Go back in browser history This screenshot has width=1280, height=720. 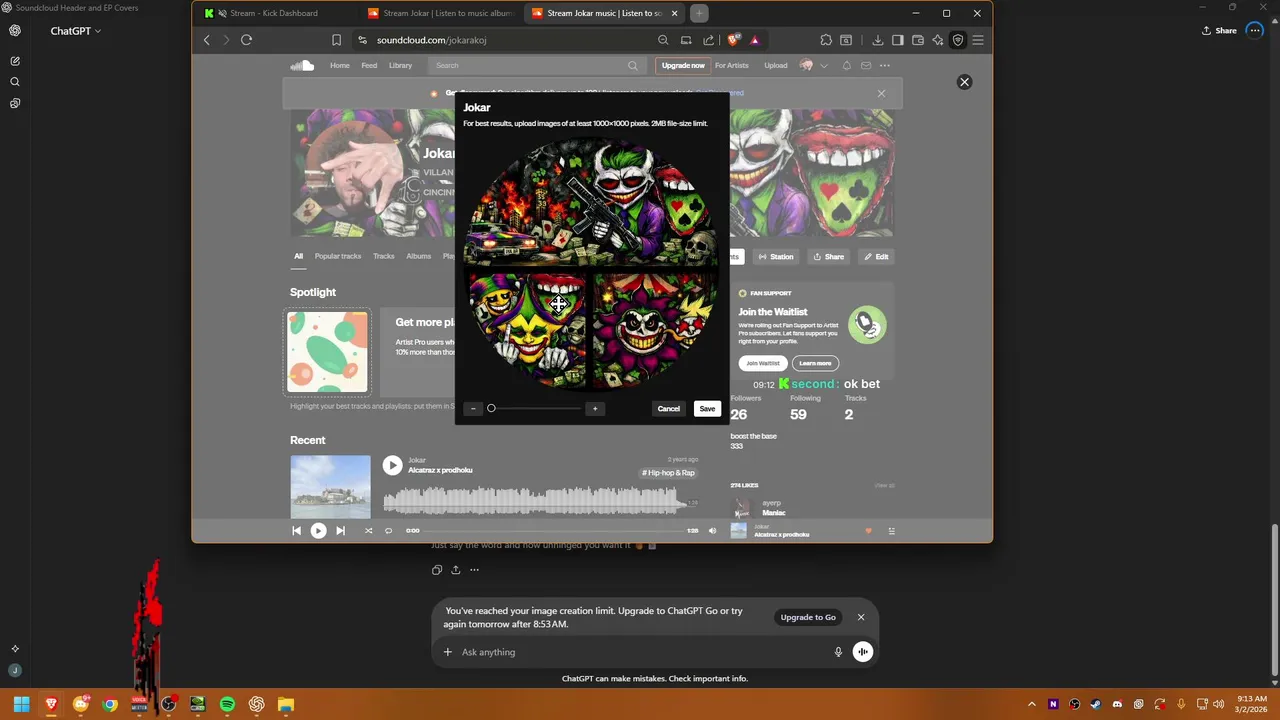(207, 40)
